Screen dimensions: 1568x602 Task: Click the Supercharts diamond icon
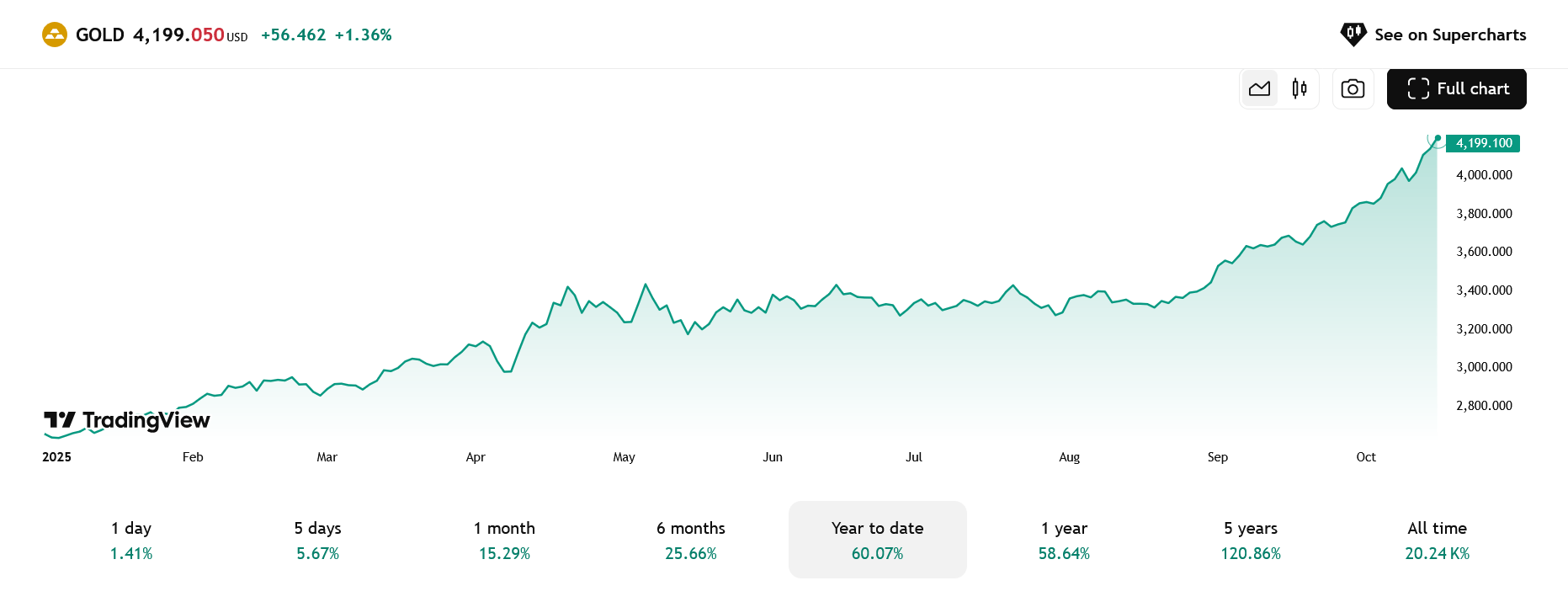pos(1353,35)
